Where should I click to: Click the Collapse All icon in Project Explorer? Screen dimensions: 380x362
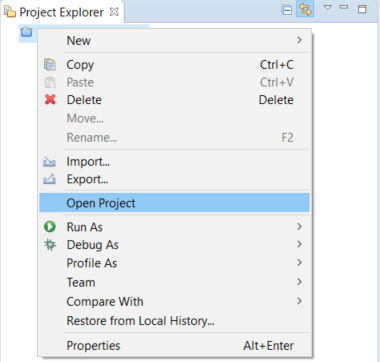tap(287, 10)
